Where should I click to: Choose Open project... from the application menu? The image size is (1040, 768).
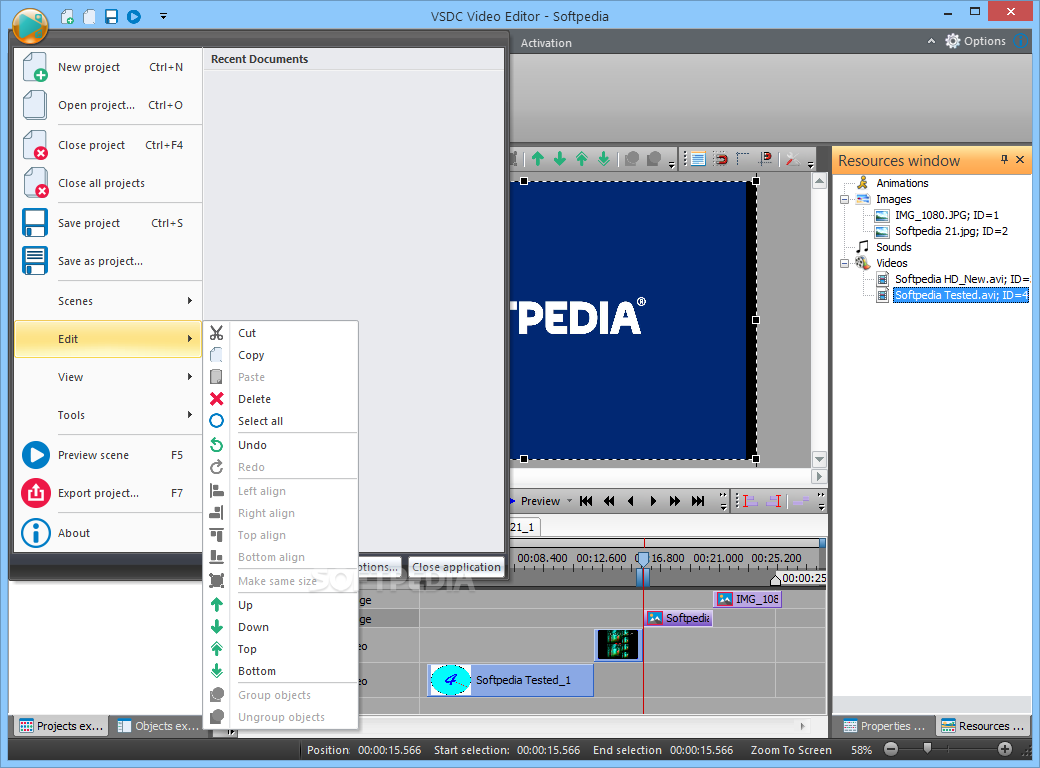(x=108, y=105)
